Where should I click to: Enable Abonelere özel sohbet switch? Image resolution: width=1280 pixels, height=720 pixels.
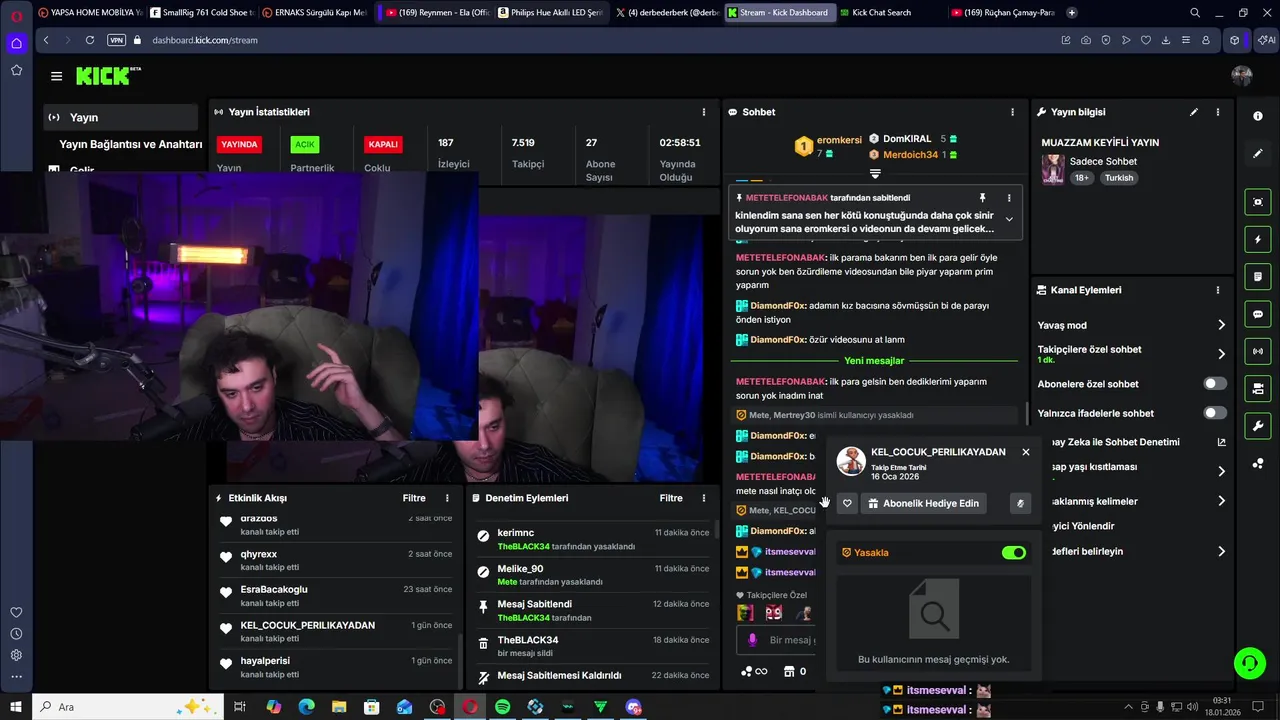click(x=1215, y=384)
